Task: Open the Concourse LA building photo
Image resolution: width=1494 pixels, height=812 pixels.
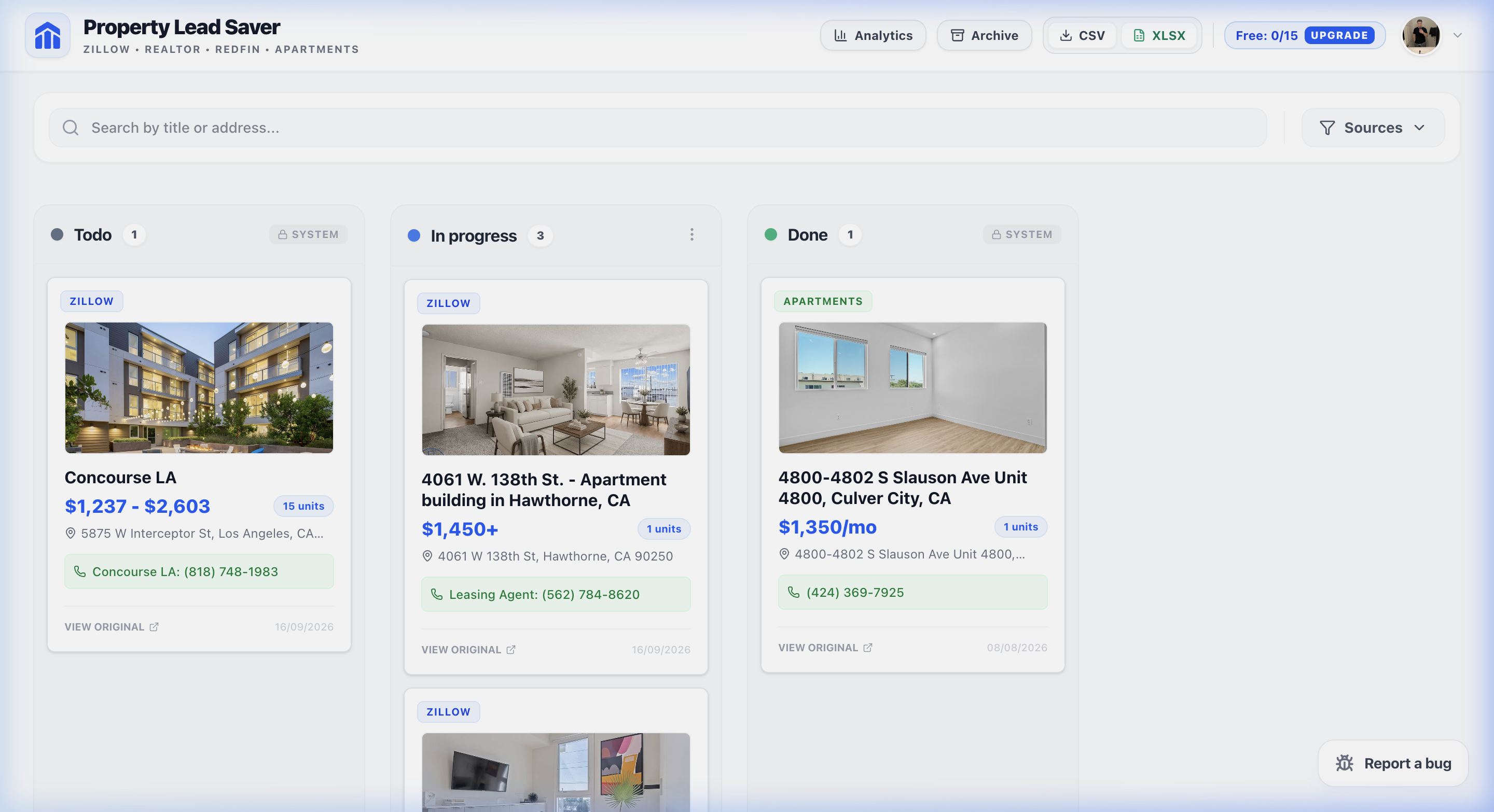Action: 199,388
